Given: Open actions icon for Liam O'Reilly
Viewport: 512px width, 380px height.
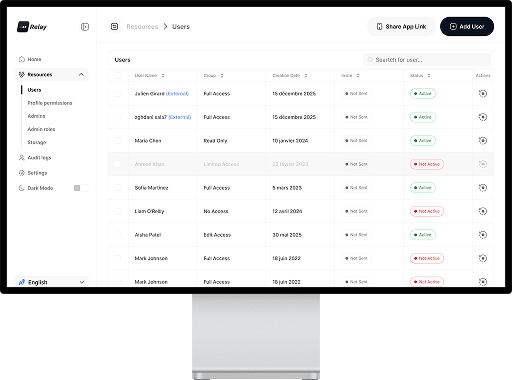Looking at the screenshot, I should [483, 211].
